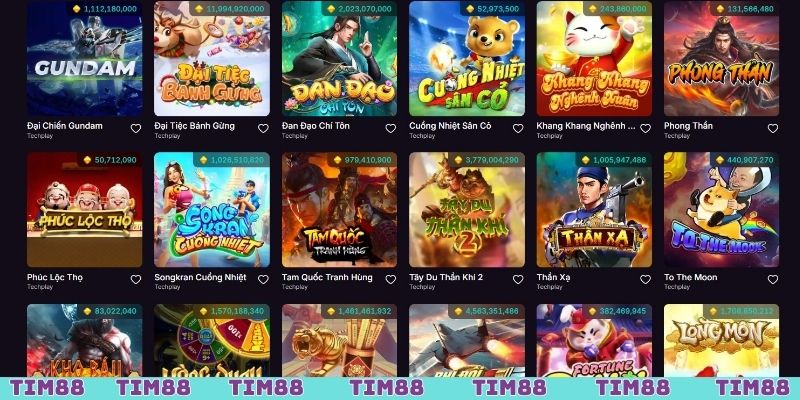Toggle heart next to Đại Tiệc Bánh Gừng
Screen dimensions: 800x400
tap(263, 129)
